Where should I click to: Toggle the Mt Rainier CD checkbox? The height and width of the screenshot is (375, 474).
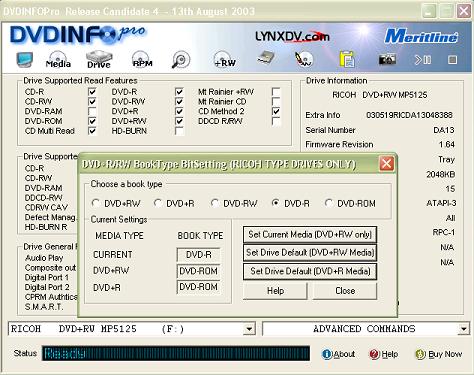pyautogui.click(x=276, y=101)
